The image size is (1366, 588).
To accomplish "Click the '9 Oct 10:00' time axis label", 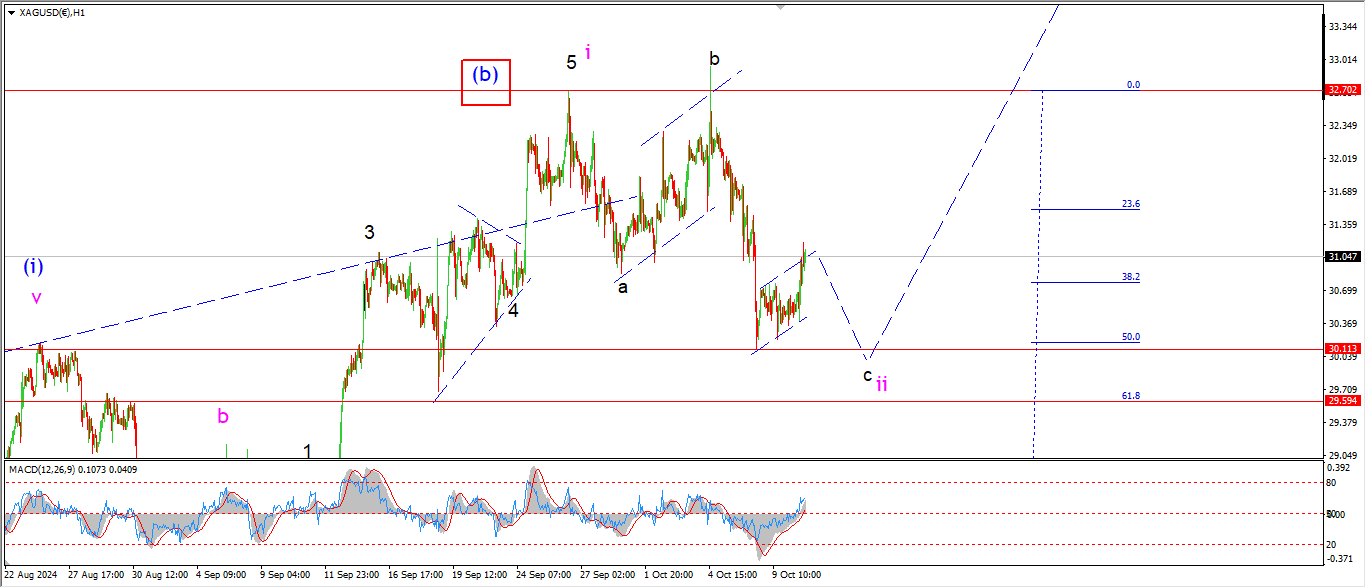I will tap(796, 575).
